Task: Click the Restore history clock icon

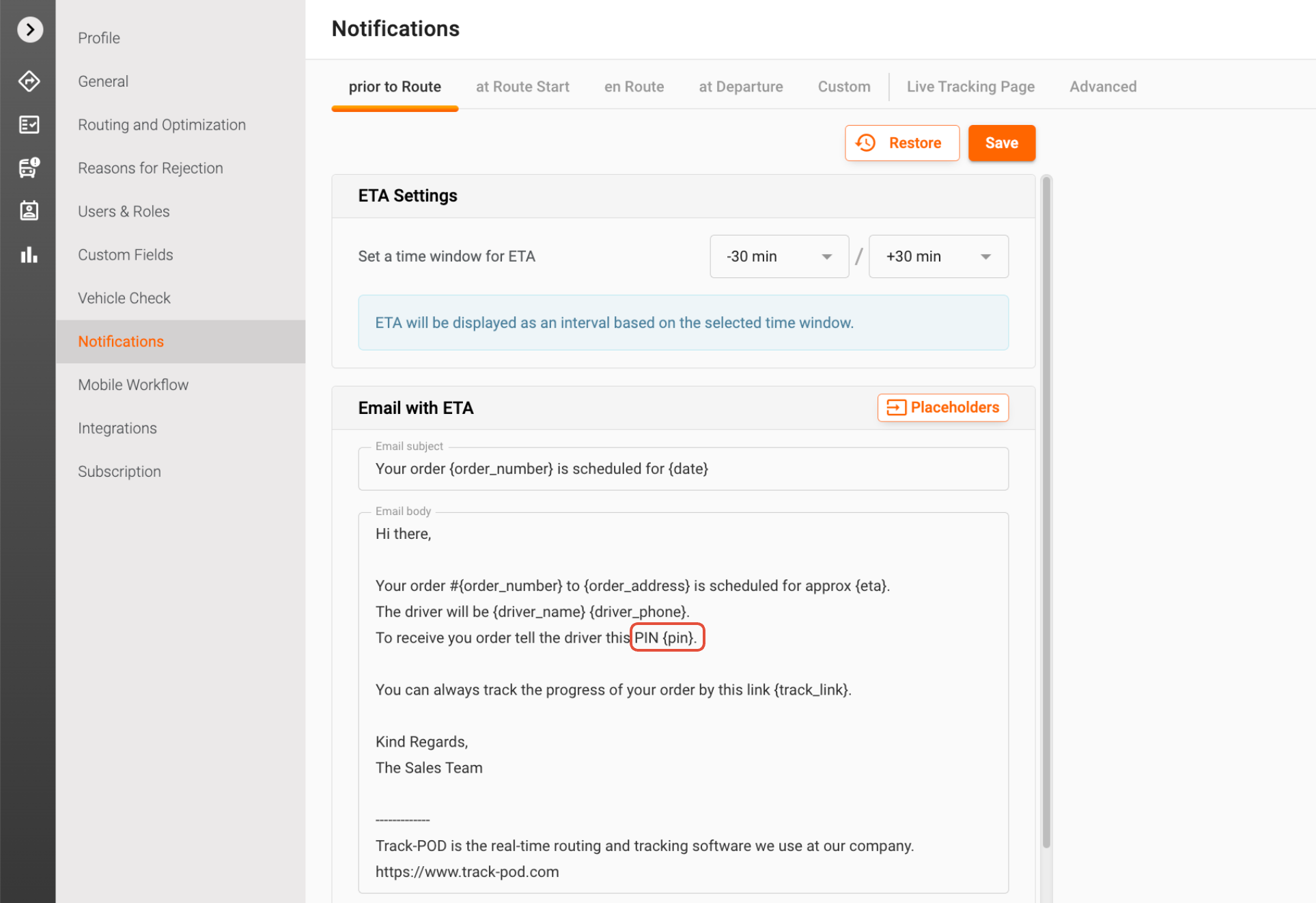Action: 866,143
